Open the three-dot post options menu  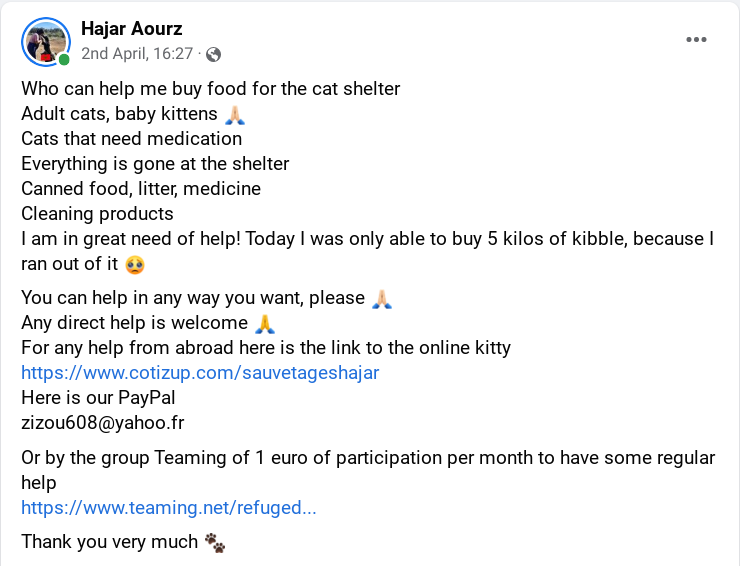click(x=696, y=40)
